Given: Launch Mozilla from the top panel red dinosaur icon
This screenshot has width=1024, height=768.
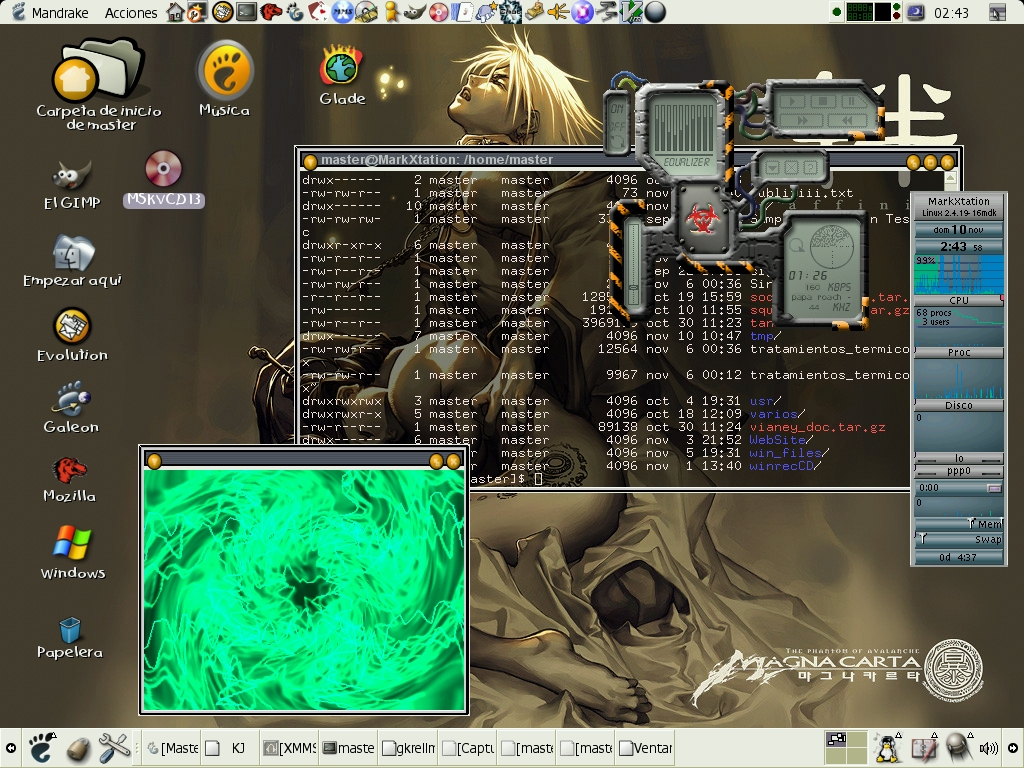Looking at the screenshot, I should click(x=270, y=12).
